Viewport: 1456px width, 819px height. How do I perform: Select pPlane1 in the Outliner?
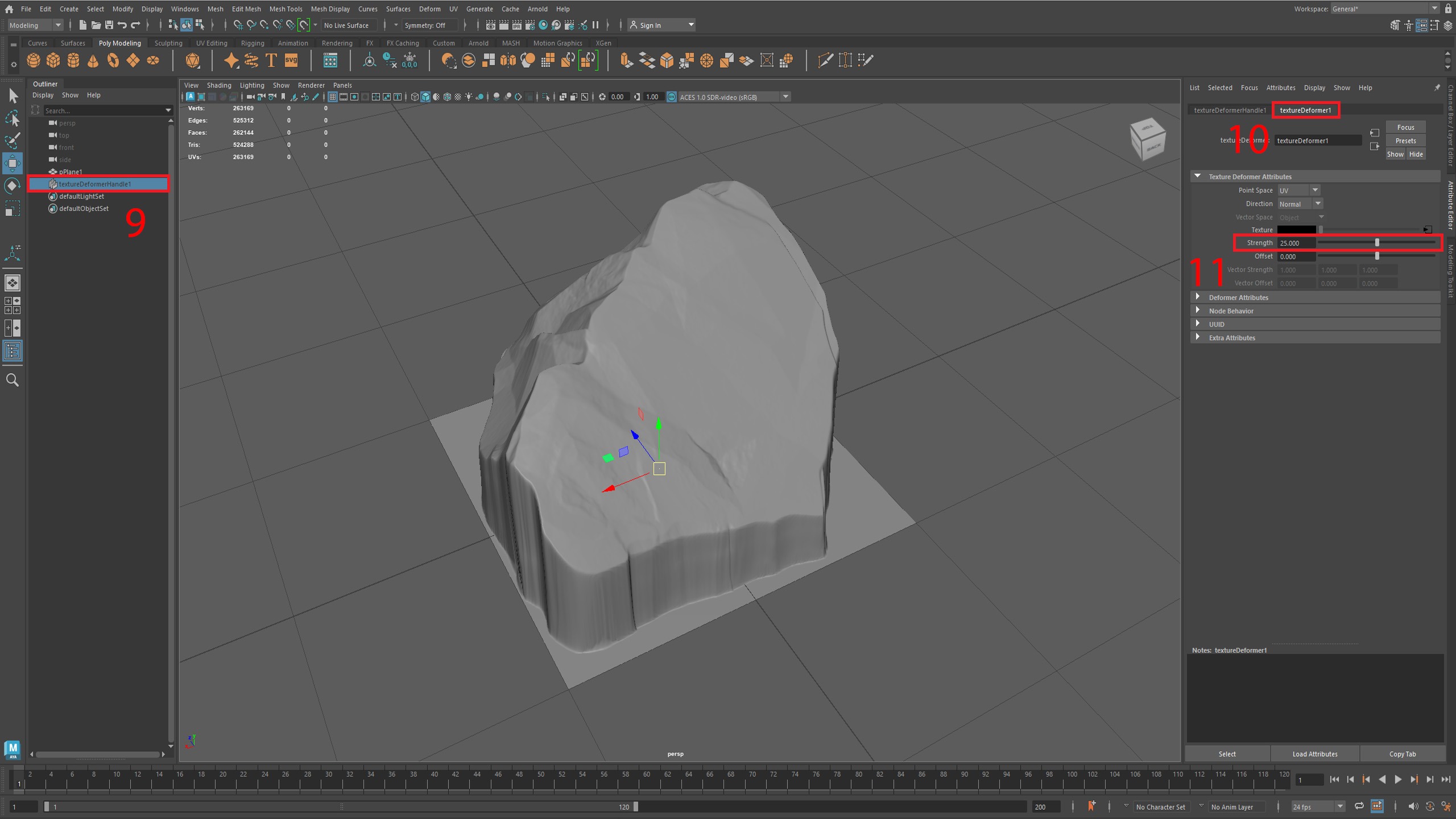71,172
